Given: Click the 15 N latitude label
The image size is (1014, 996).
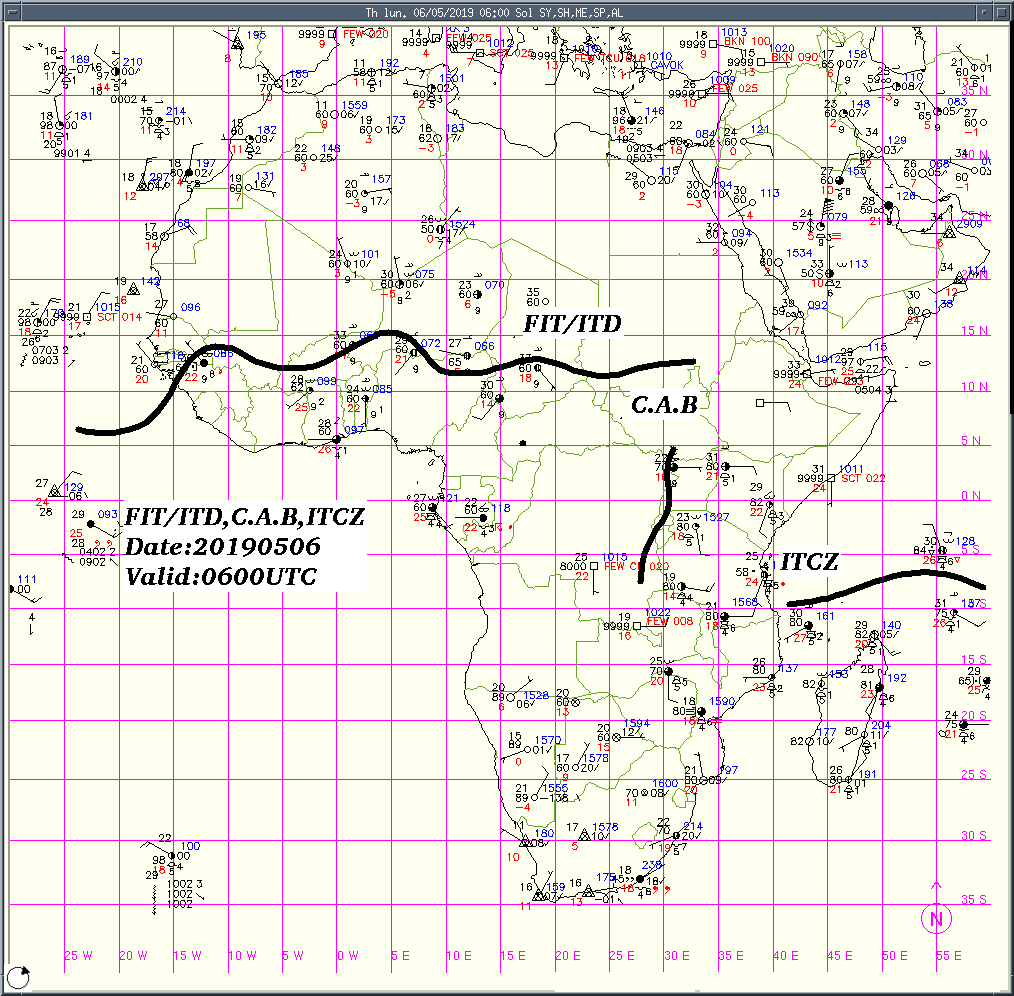Looking at the screenshot, I should 974,330.
